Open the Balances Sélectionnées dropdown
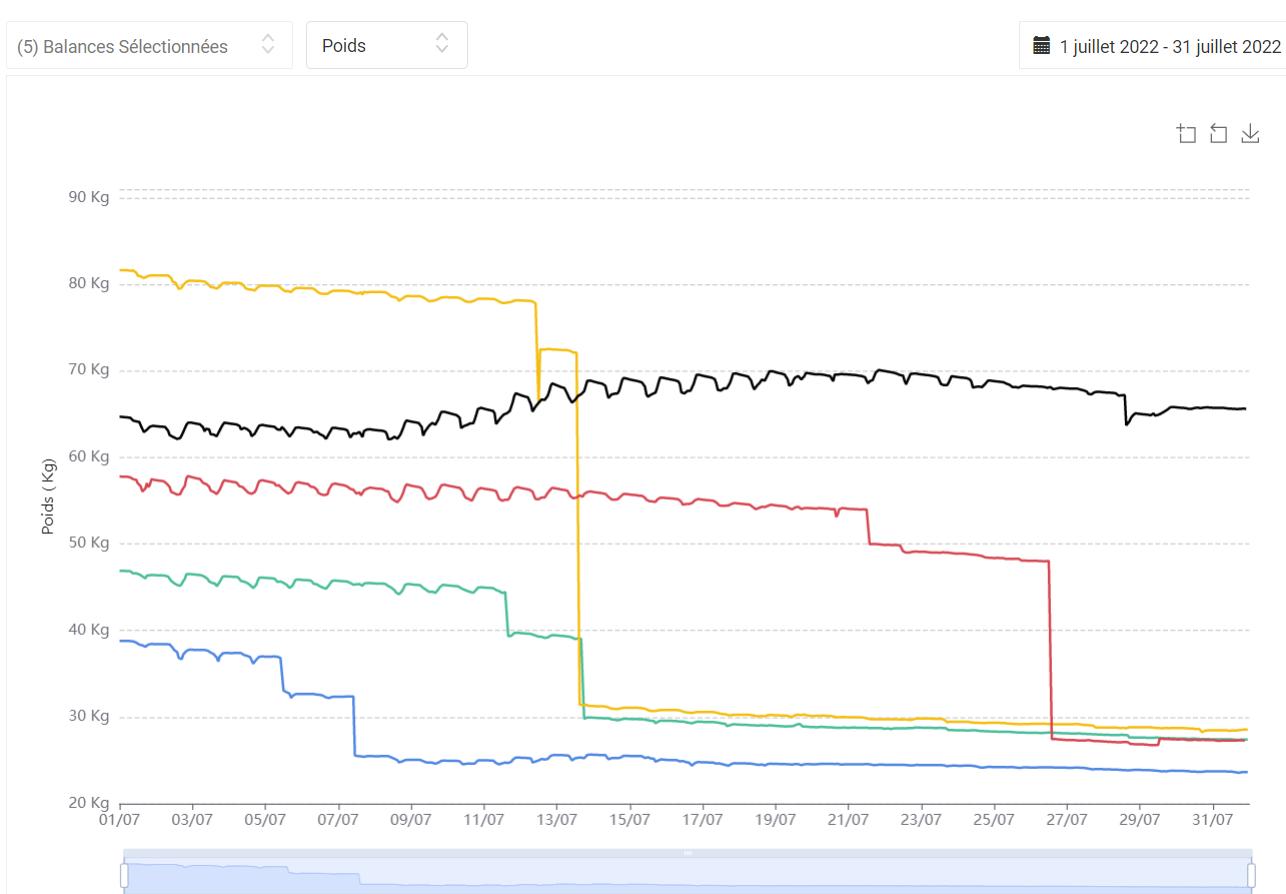1286x894 pixels. [149, 46]
